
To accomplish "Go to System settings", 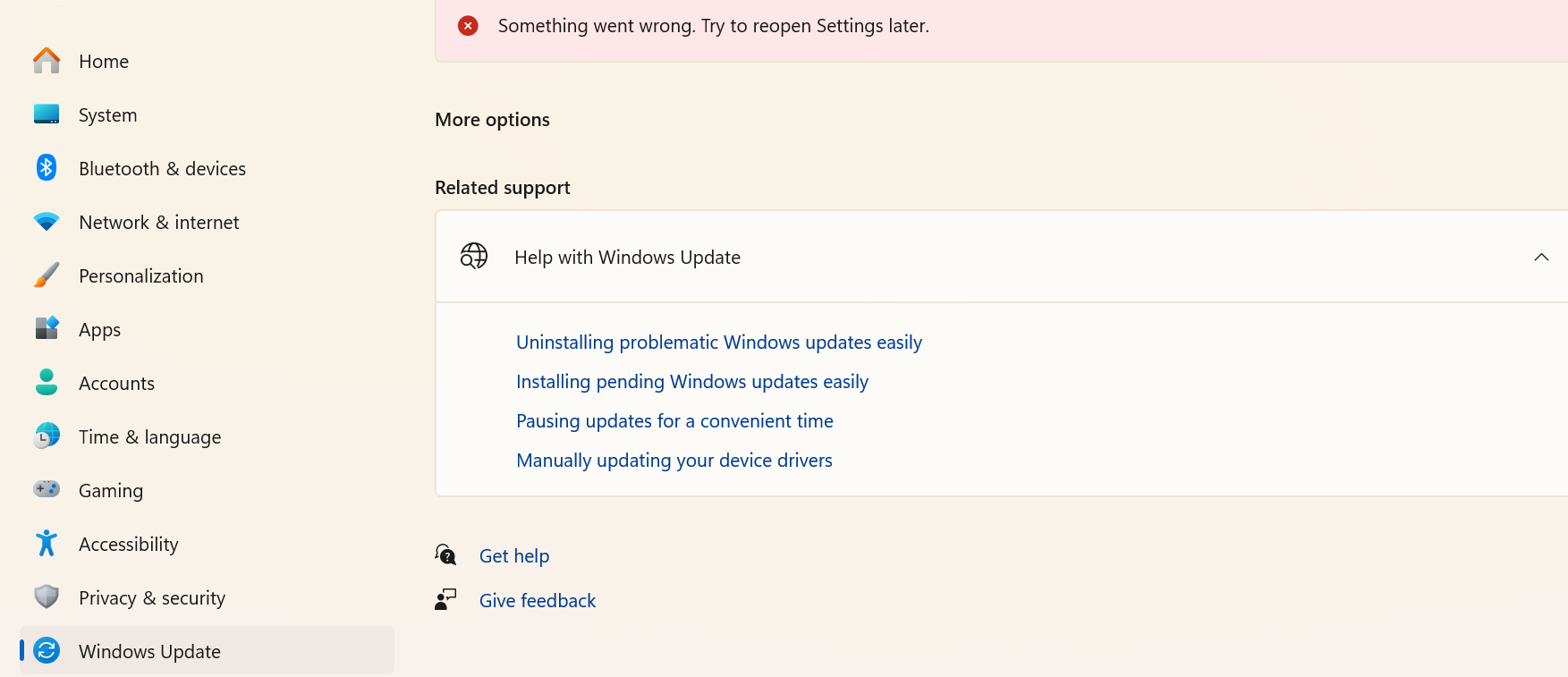I will click(207, 114).
